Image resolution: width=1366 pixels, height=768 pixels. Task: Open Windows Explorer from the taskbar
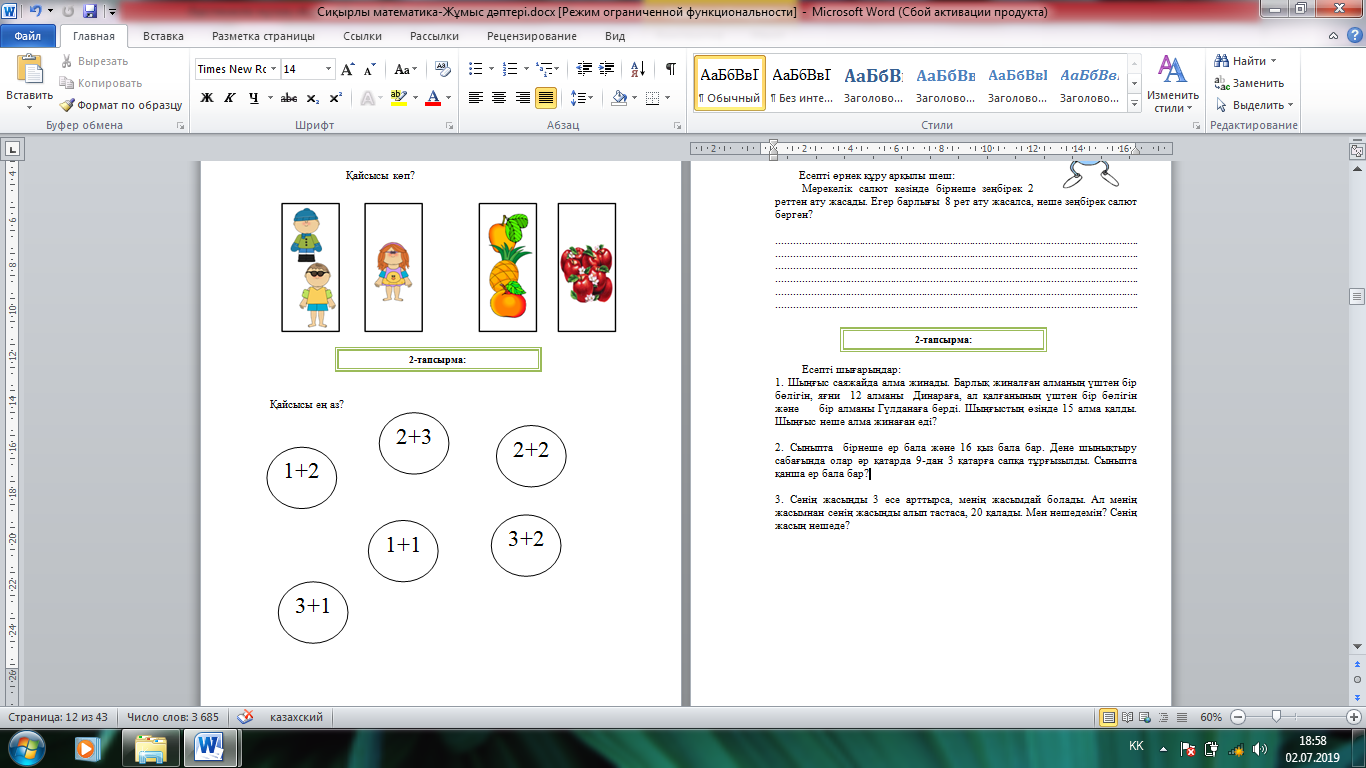pyautogui.click(x=151, y=747)
